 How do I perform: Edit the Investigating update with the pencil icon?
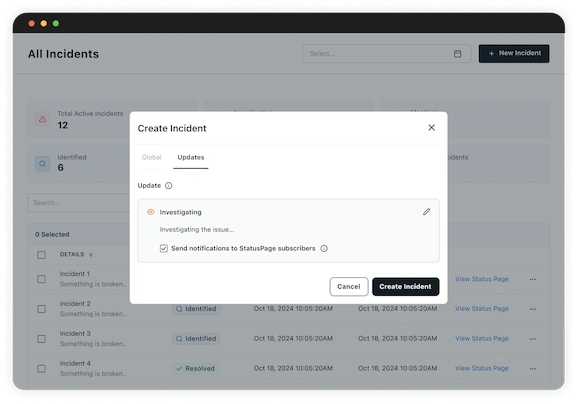[x=426, y=212]
